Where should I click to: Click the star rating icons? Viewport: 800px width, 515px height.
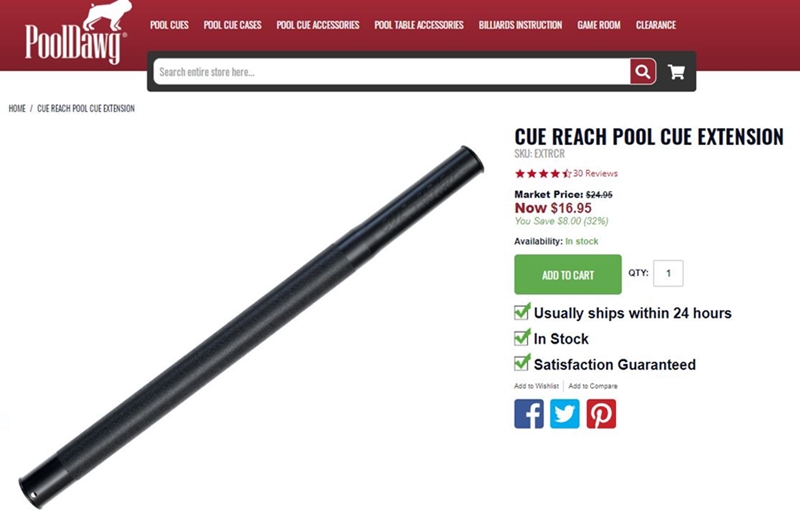point(543,174)
